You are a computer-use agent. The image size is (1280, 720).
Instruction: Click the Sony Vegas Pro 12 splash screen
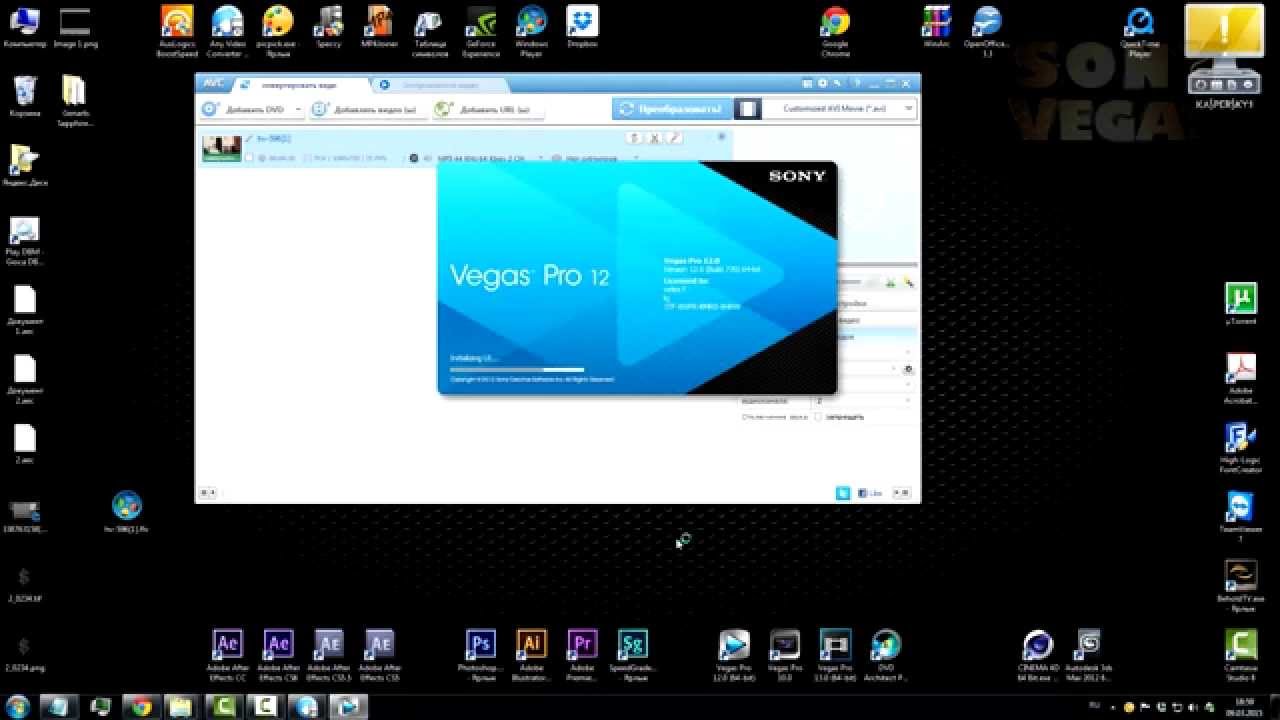pyautogui.click(x=637, y=278)
